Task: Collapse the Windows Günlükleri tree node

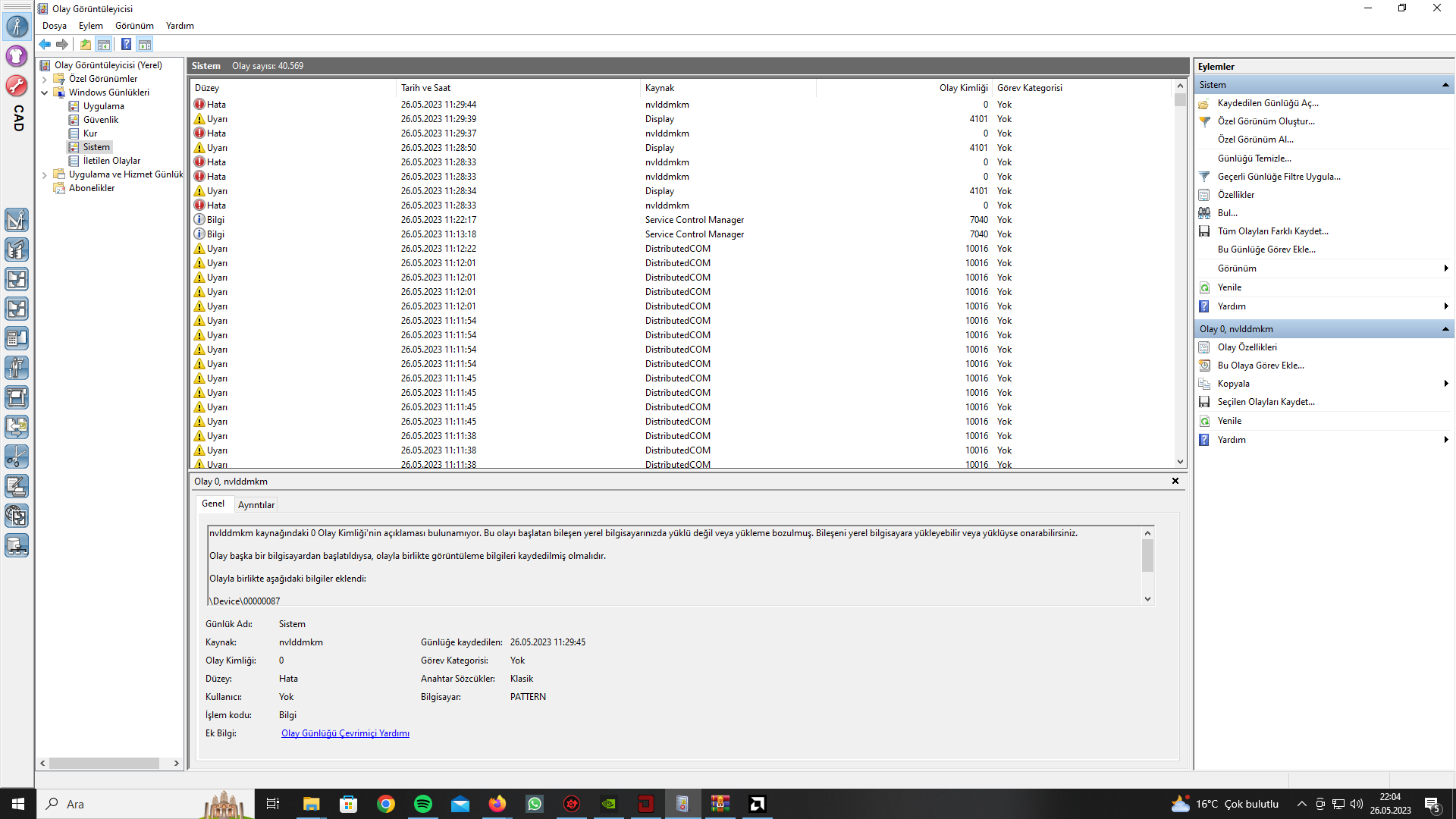Action: coord(44,93)
